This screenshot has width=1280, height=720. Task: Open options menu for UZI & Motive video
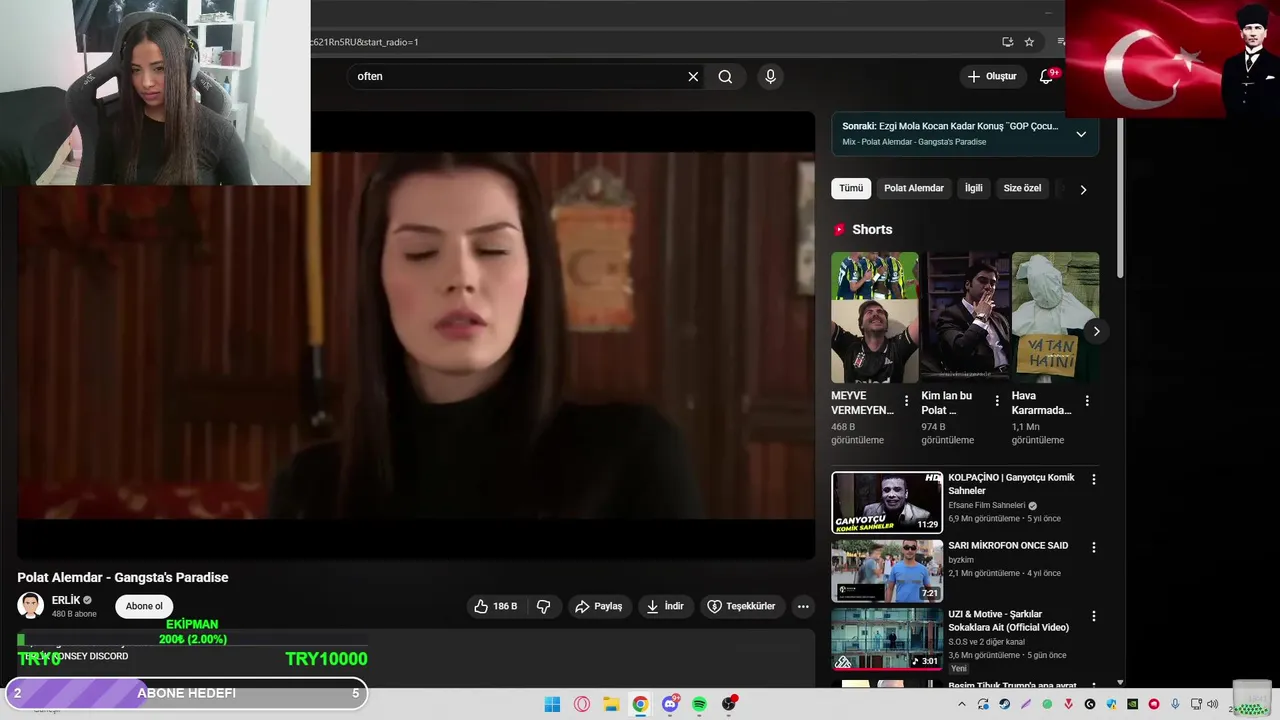click(x=1093, y=616)
